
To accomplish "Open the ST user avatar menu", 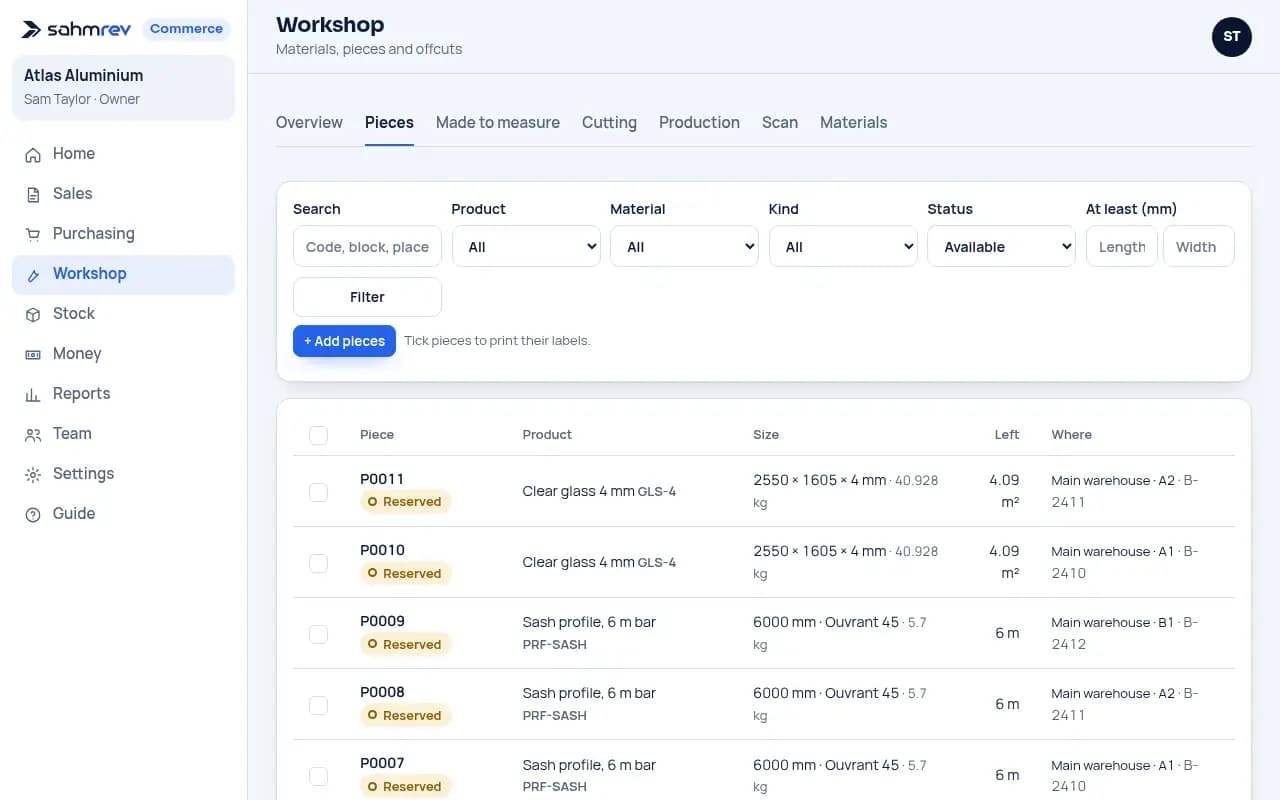I will [x=1232, y=36].
